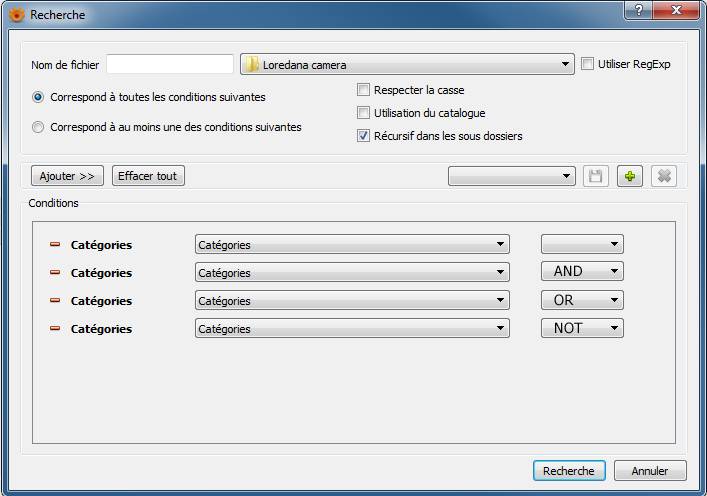
Task: Click the green plus add preset icon
Action: click(x=629, y=177)
